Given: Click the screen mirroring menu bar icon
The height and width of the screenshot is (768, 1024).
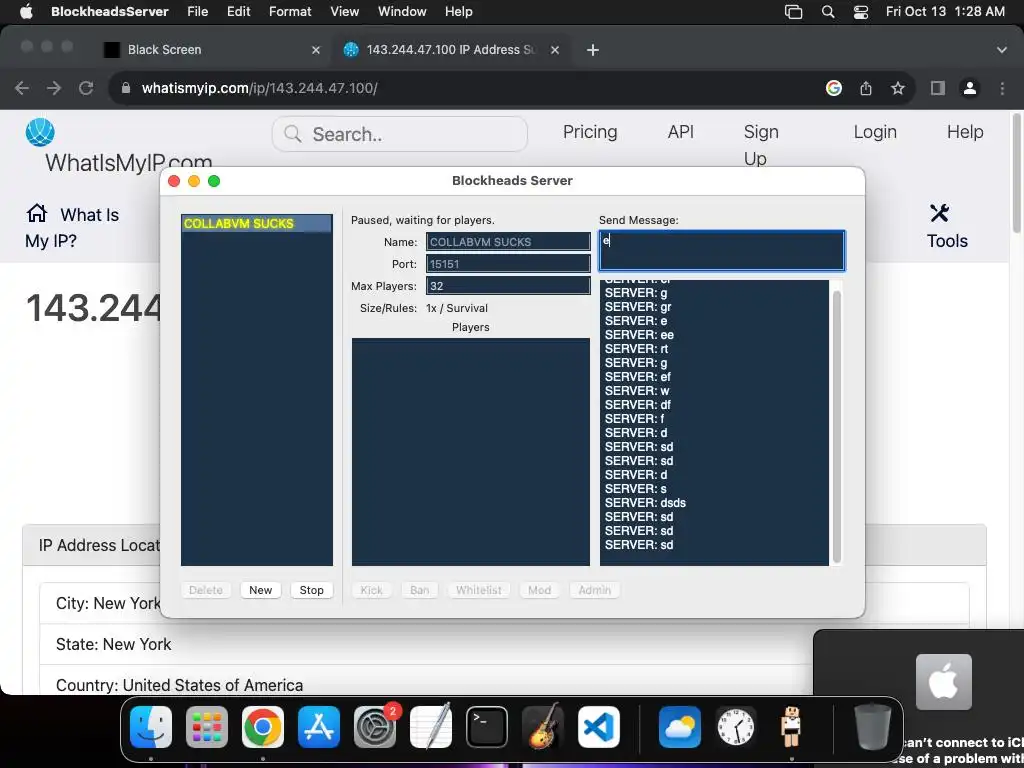Looking at the screenshot, I should pos(793,12).
